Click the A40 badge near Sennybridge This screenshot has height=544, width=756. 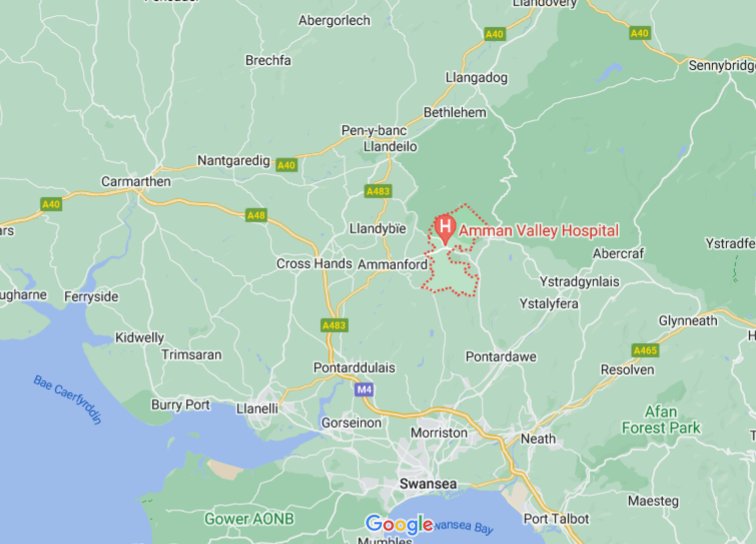tap(640, 33)
